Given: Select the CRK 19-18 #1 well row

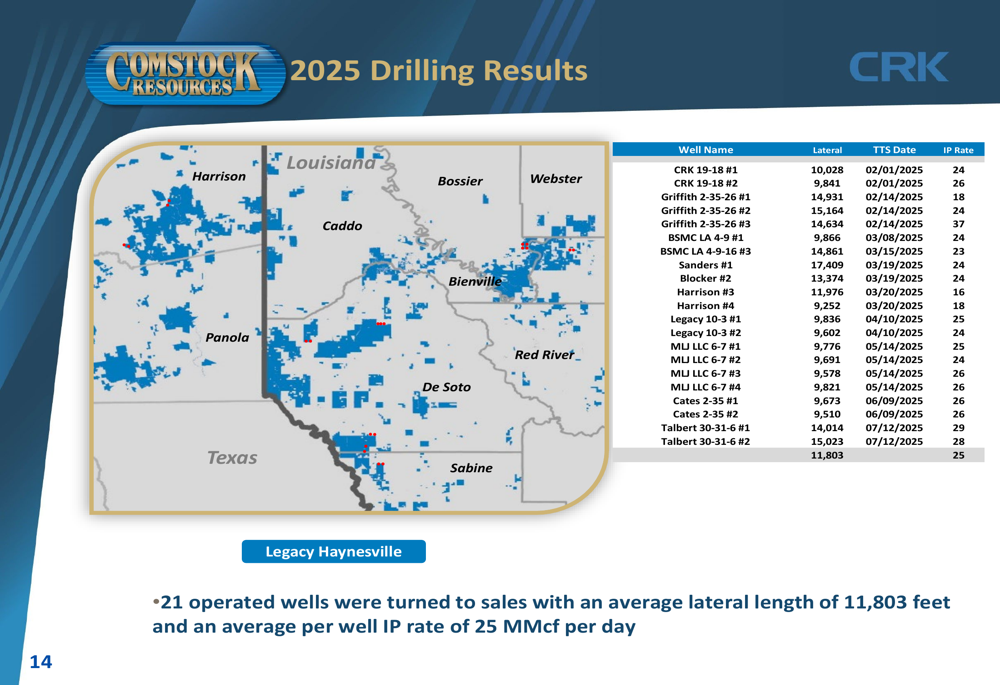Looking at the screenshot, I should [798, 170].
